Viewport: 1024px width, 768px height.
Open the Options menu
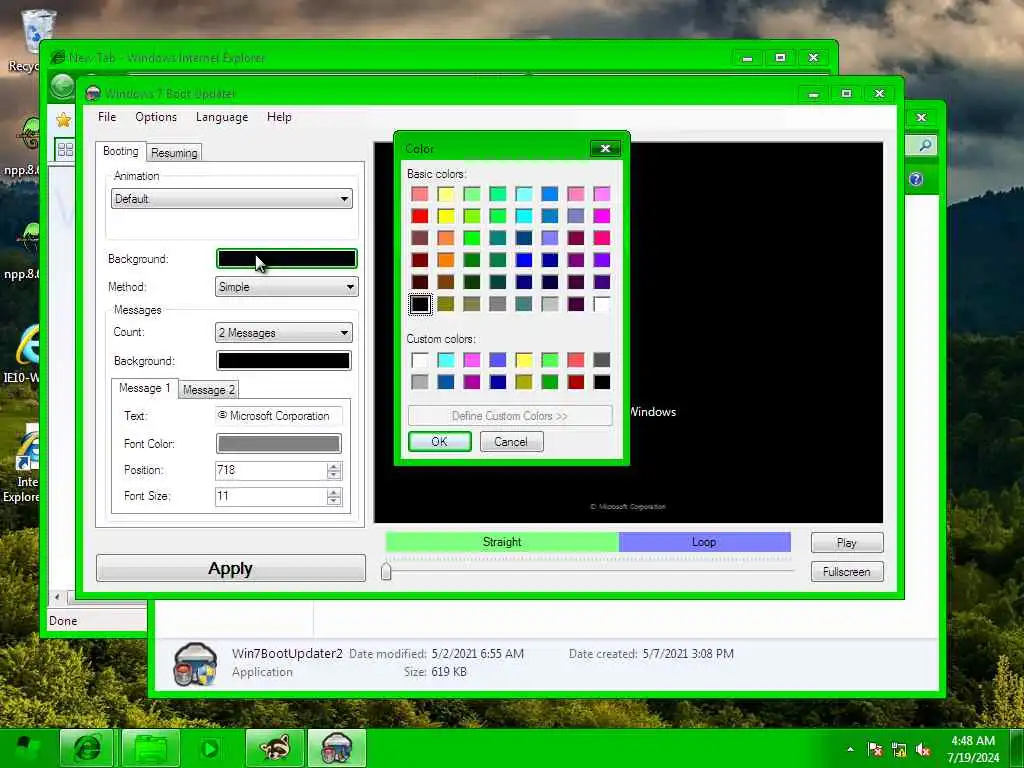pyautogui.click(x=155, y=117)
